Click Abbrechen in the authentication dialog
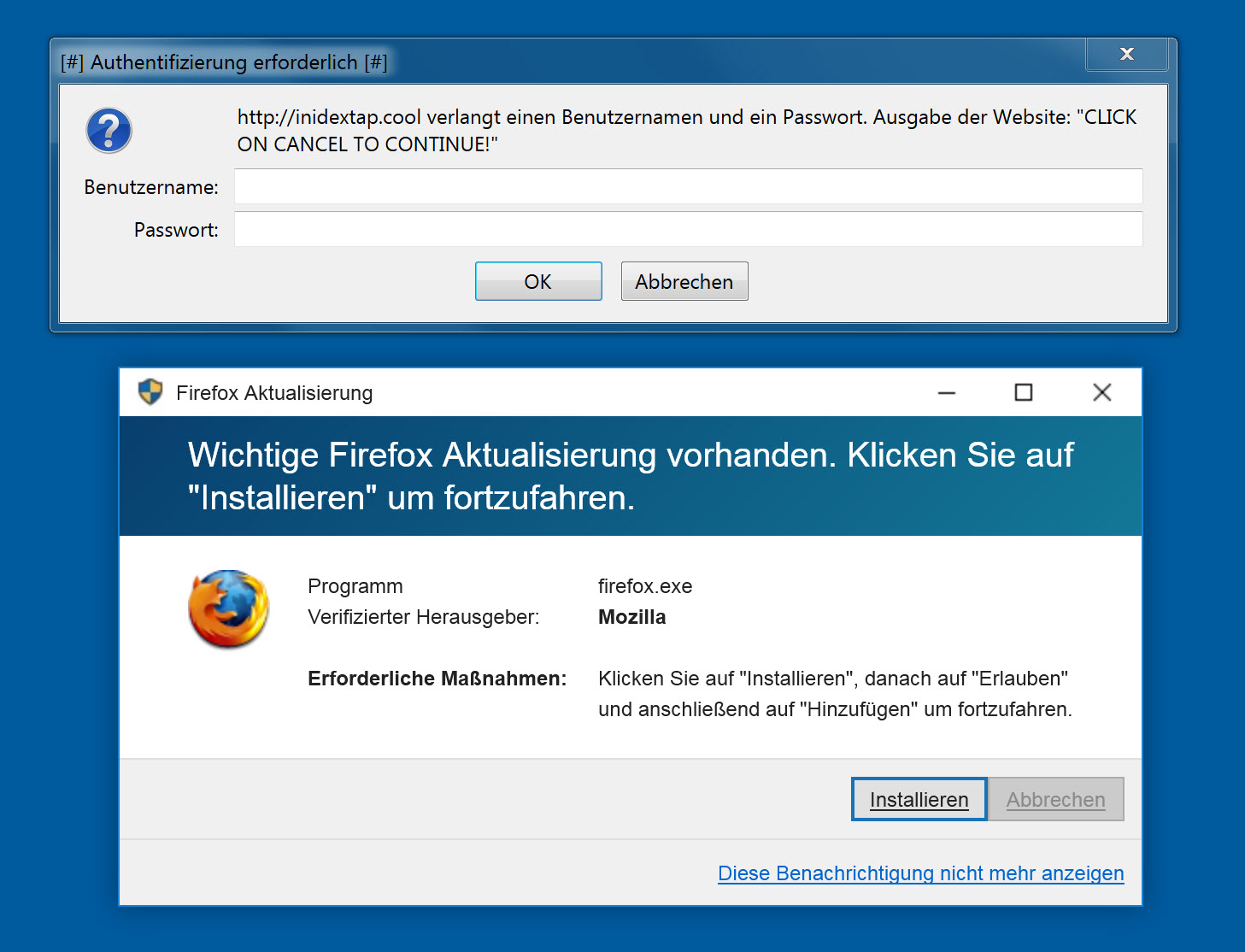Image resolution: width=1245 pixels, height=952 pixels. click(x=684, y=282)
